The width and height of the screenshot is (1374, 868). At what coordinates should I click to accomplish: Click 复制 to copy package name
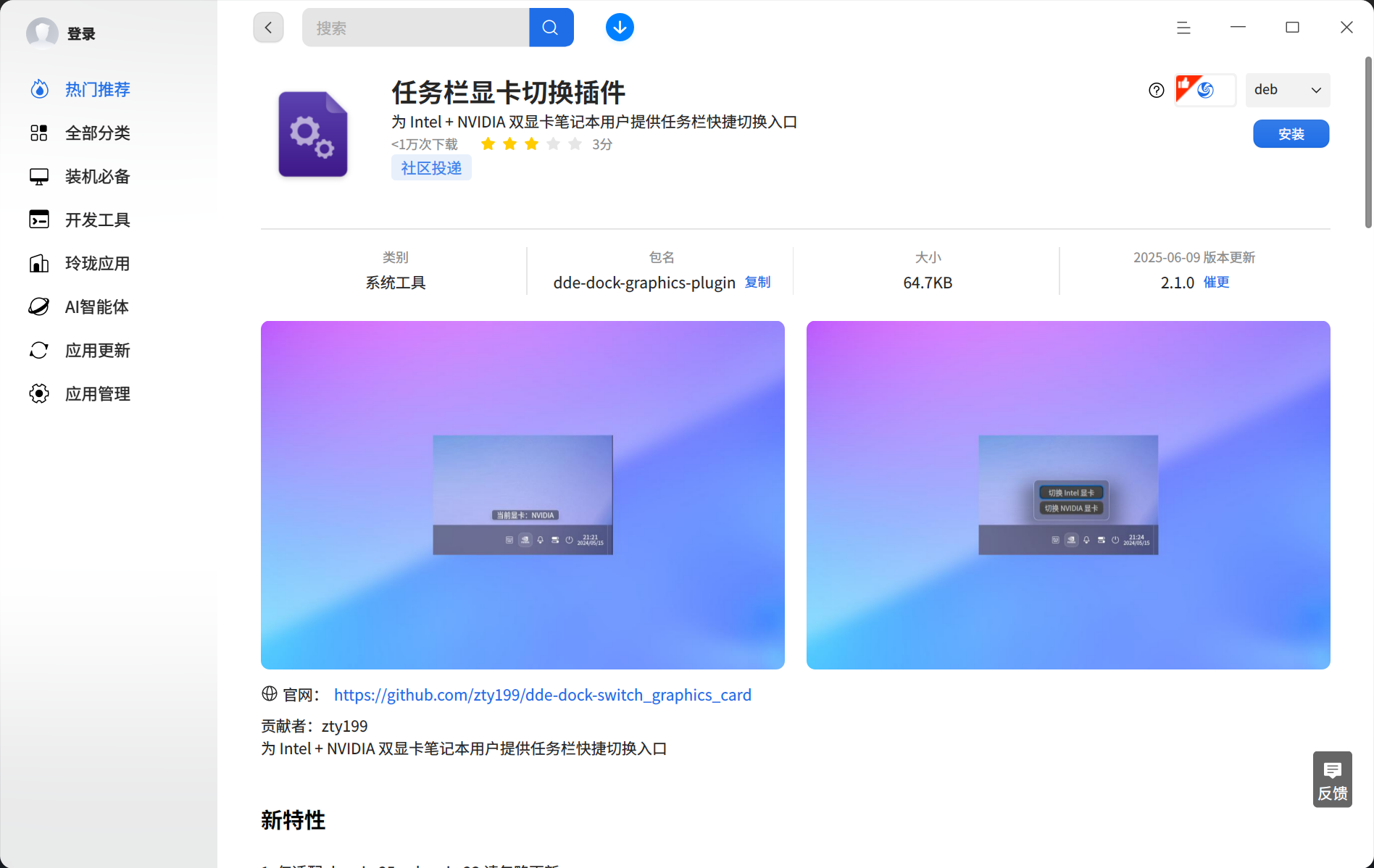tap(758, 282)
